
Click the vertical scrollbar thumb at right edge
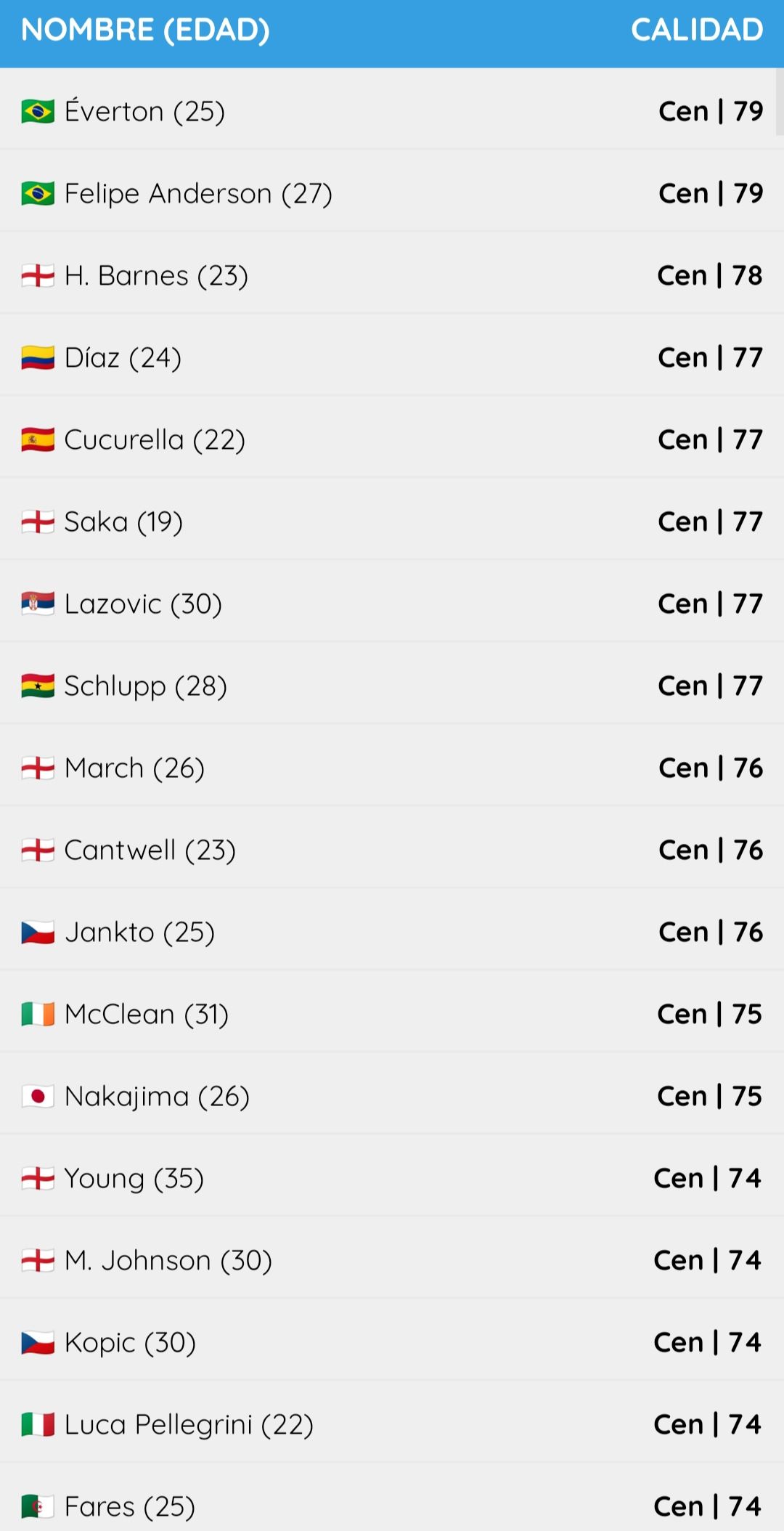click(780, 102)
